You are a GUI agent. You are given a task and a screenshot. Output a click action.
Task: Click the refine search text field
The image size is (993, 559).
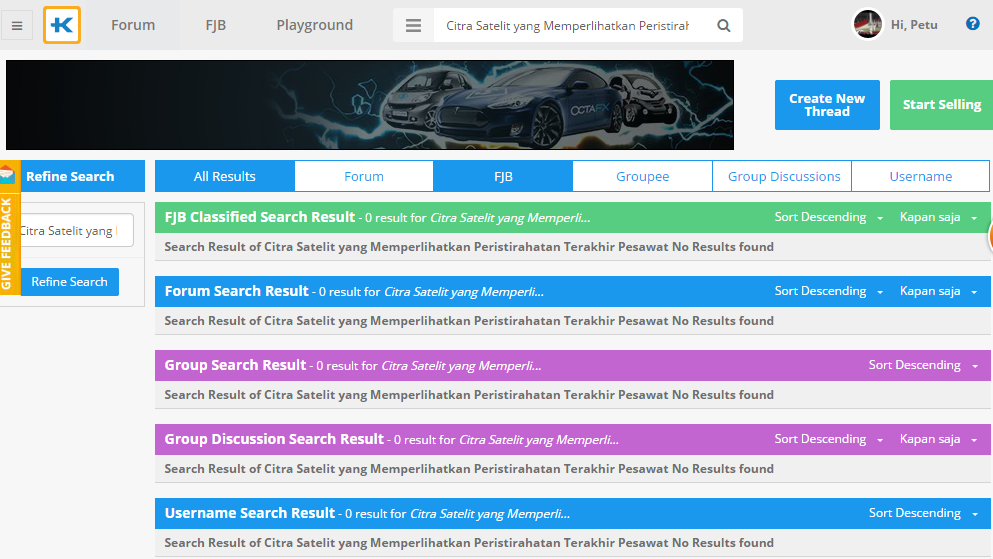point(77,230)
